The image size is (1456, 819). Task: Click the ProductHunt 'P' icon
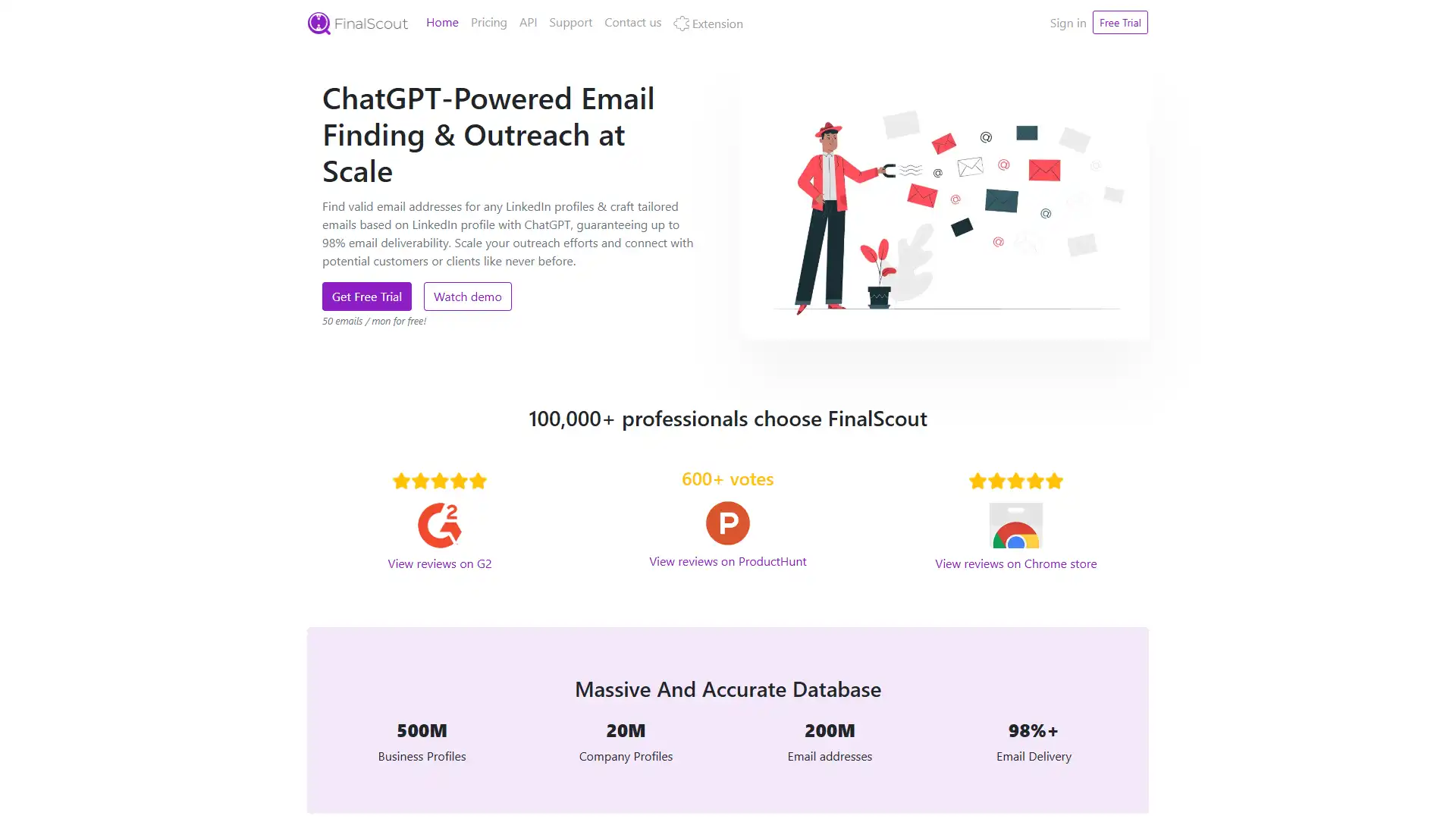pyautogui.click(x=727, y=522)
